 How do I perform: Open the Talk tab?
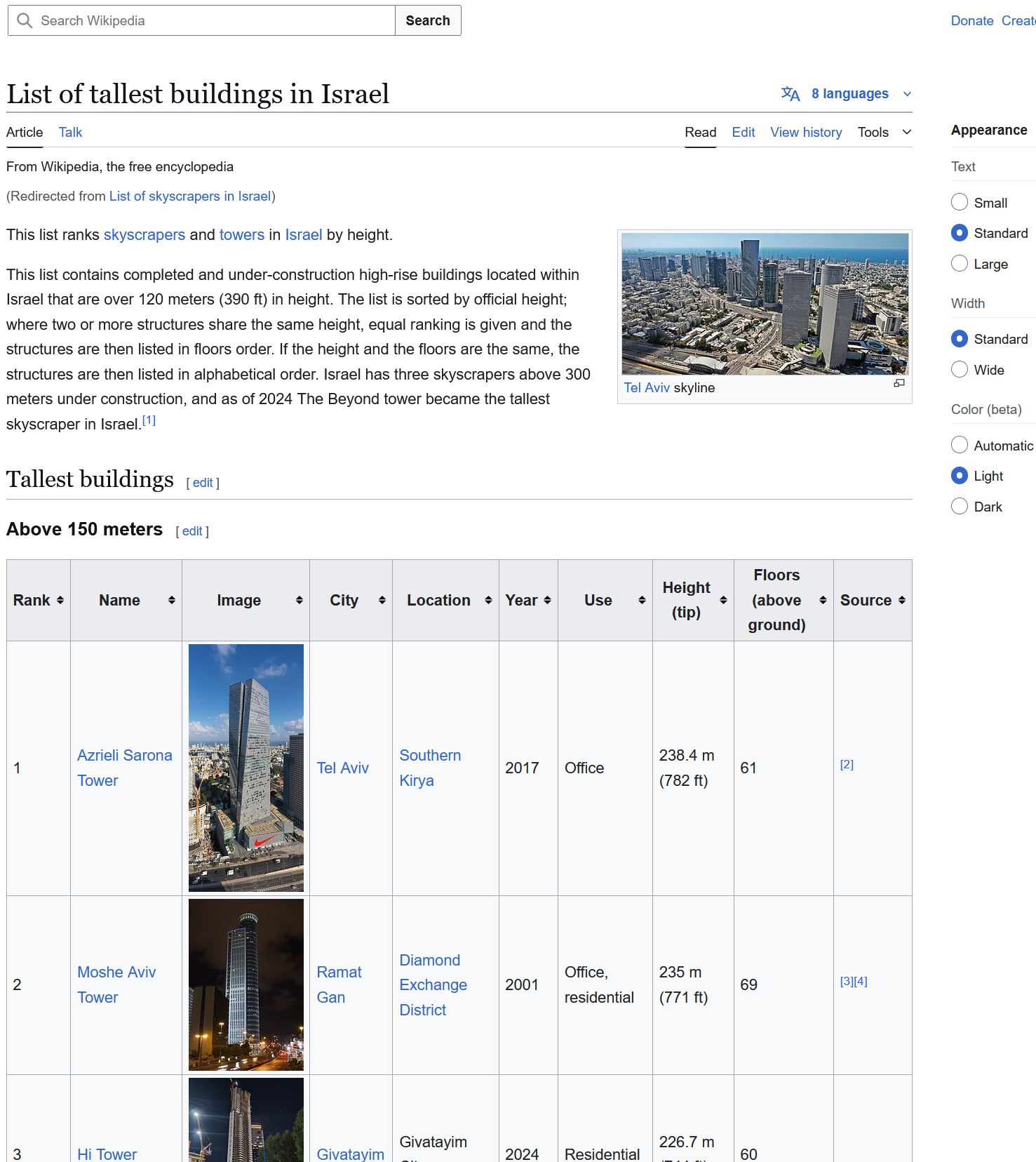[x=70, y=132]
